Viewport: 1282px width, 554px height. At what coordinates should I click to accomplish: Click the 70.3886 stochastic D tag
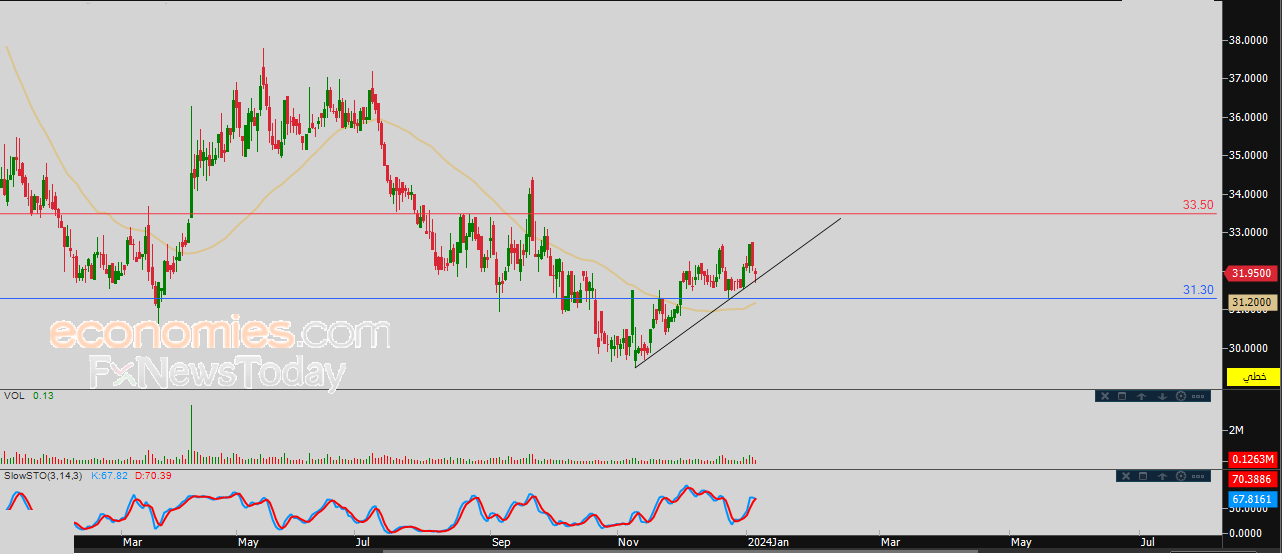tap(1253, 479)
